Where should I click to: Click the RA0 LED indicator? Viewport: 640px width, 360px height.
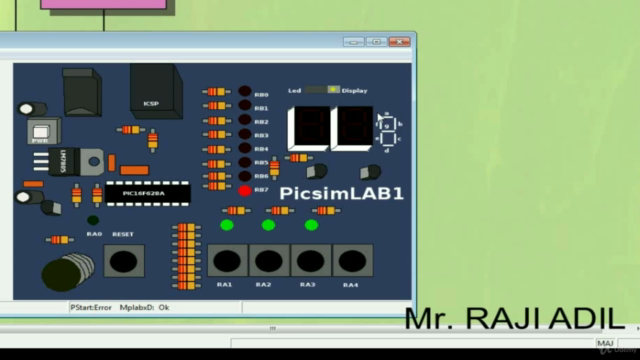click(x=93, y=220)
